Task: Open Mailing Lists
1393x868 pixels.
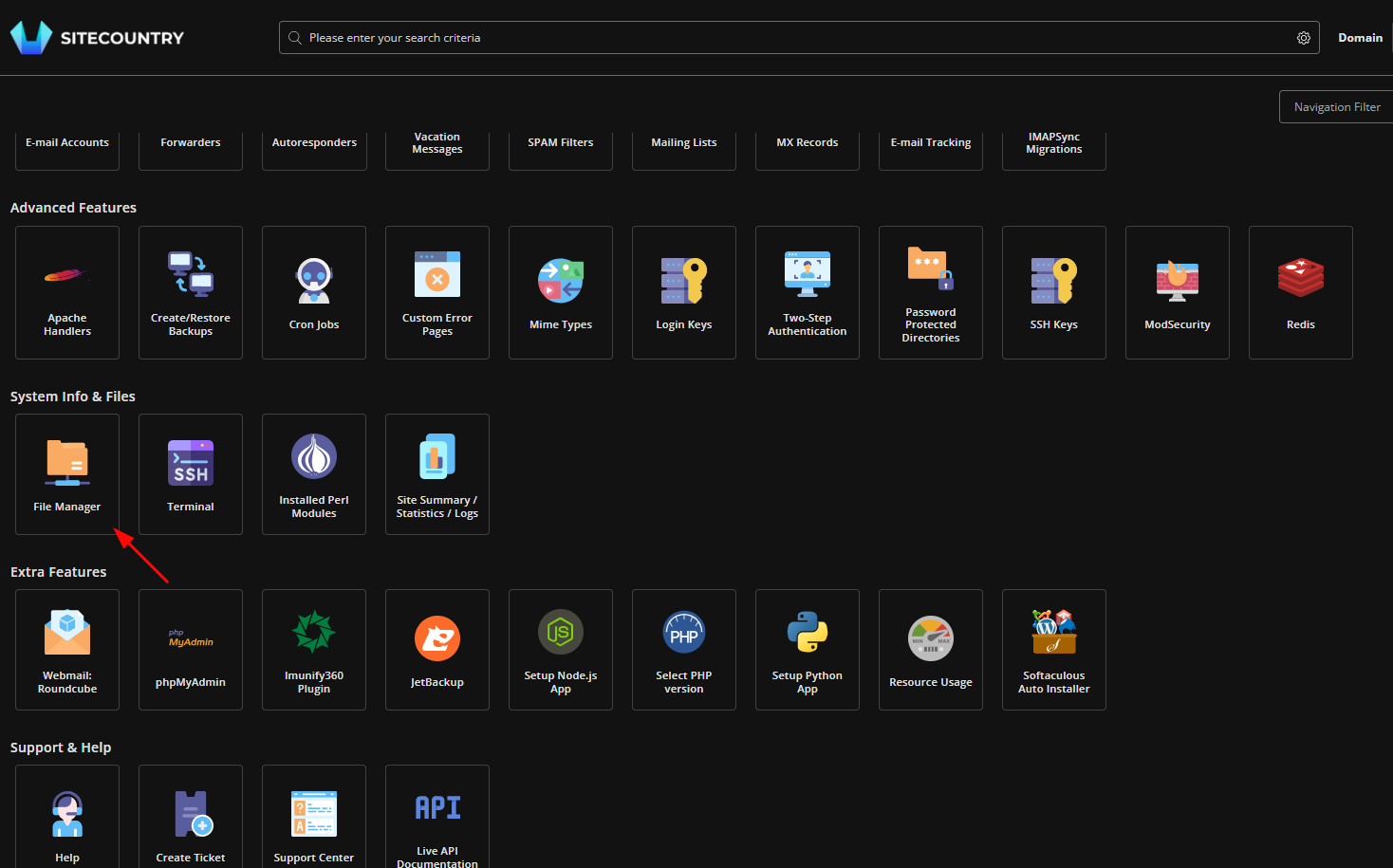Action: point(684,150)
